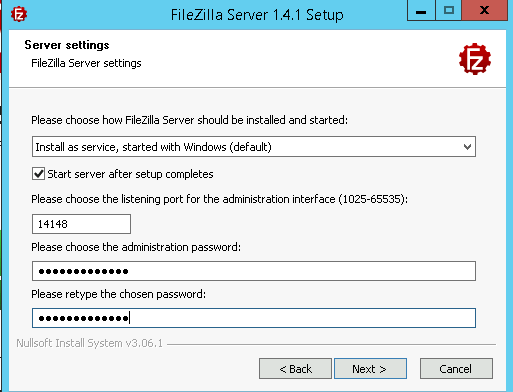
Task: Minimize the FileZilla Server Setup window
Action: (421, 10)
